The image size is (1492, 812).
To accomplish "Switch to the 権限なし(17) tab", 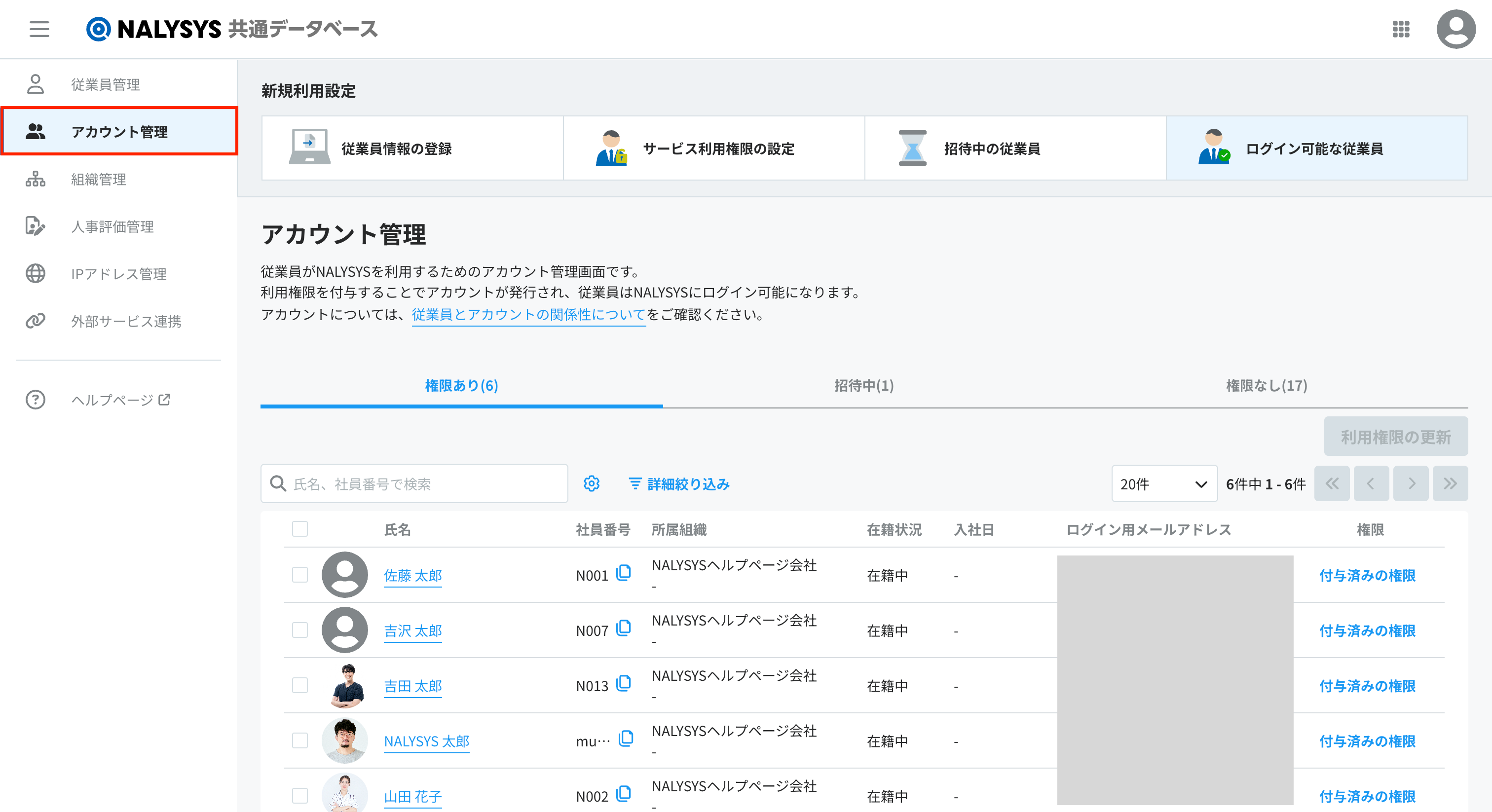I will pos(1266,386).
